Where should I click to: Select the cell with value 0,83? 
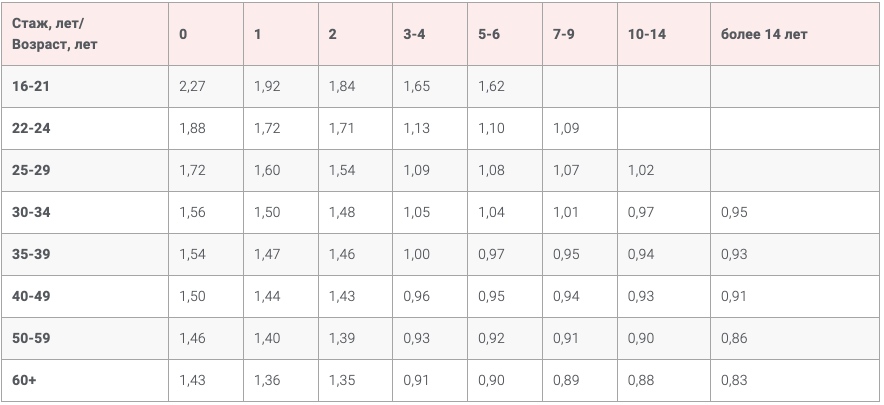tap(734, 381)
